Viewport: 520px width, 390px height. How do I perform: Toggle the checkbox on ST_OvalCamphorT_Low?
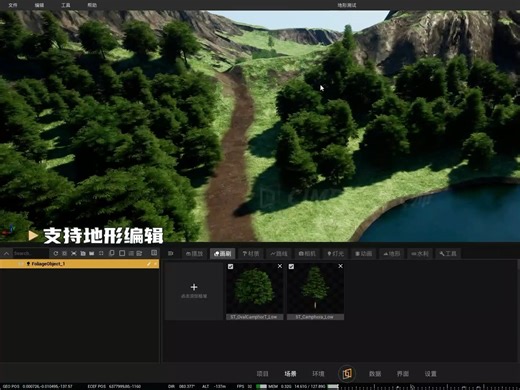coord(230,266)
